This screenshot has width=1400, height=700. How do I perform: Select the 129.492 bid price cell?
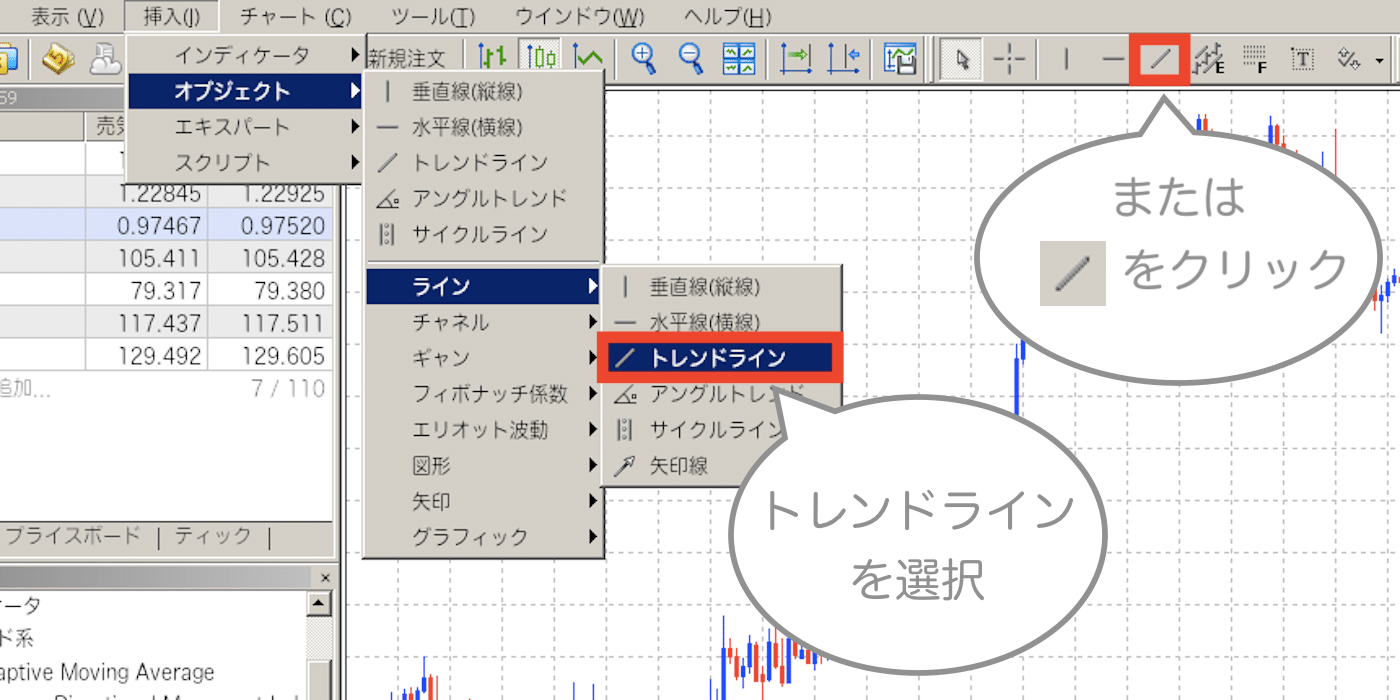(145, 355)
